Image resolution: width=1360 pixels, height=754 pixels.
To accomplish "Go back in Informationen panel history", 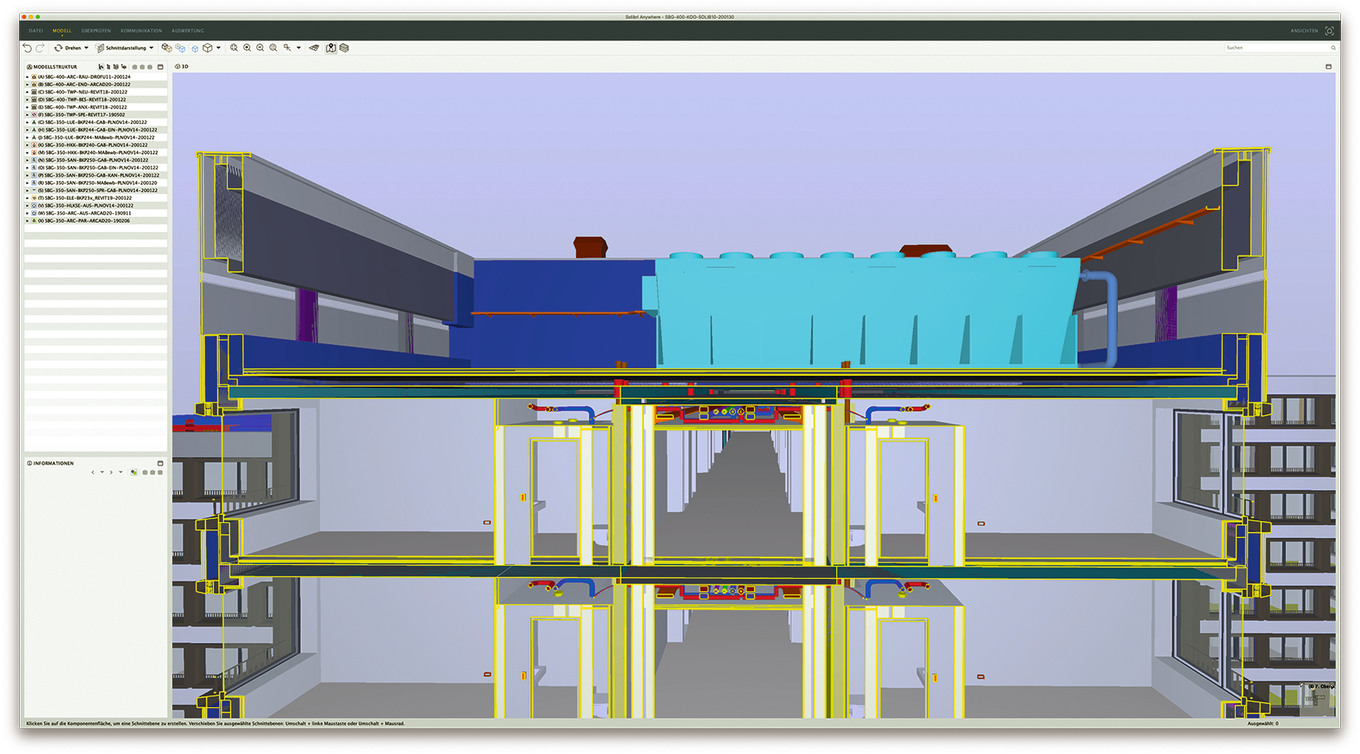I will click(x=93, y=472).
